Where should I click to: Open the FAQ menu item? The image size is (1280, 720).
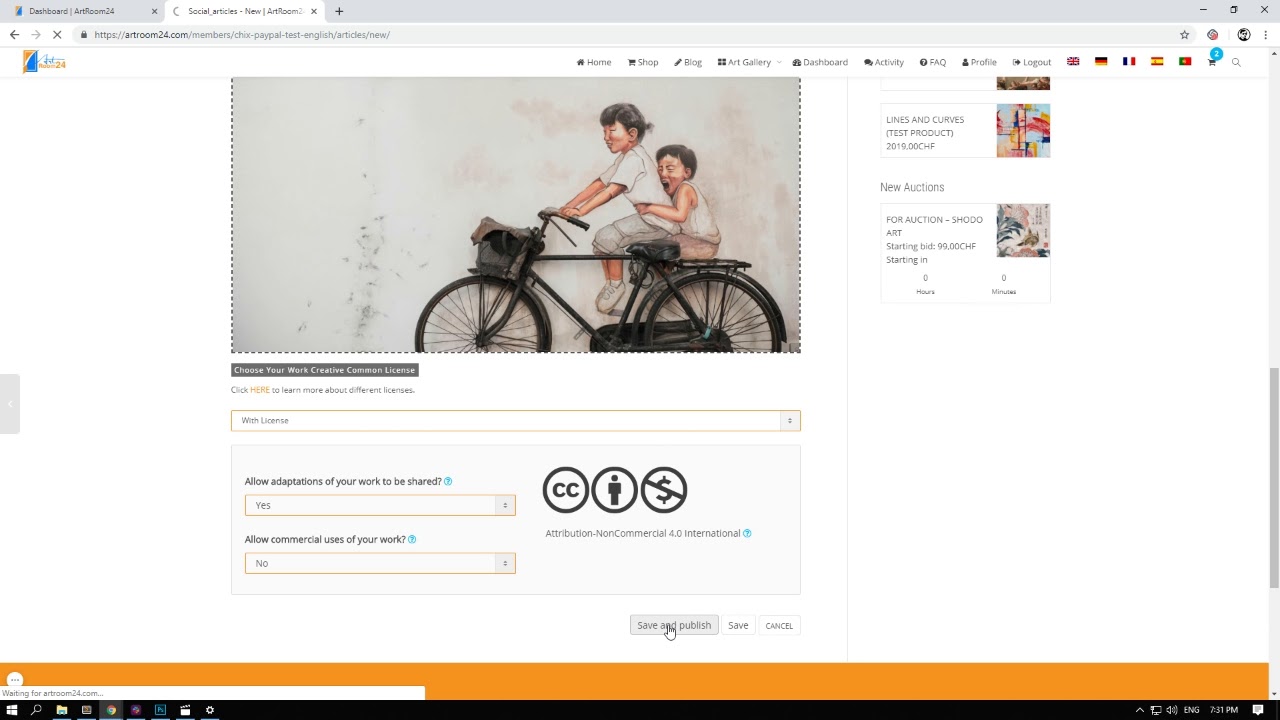(x=933, y=62)
